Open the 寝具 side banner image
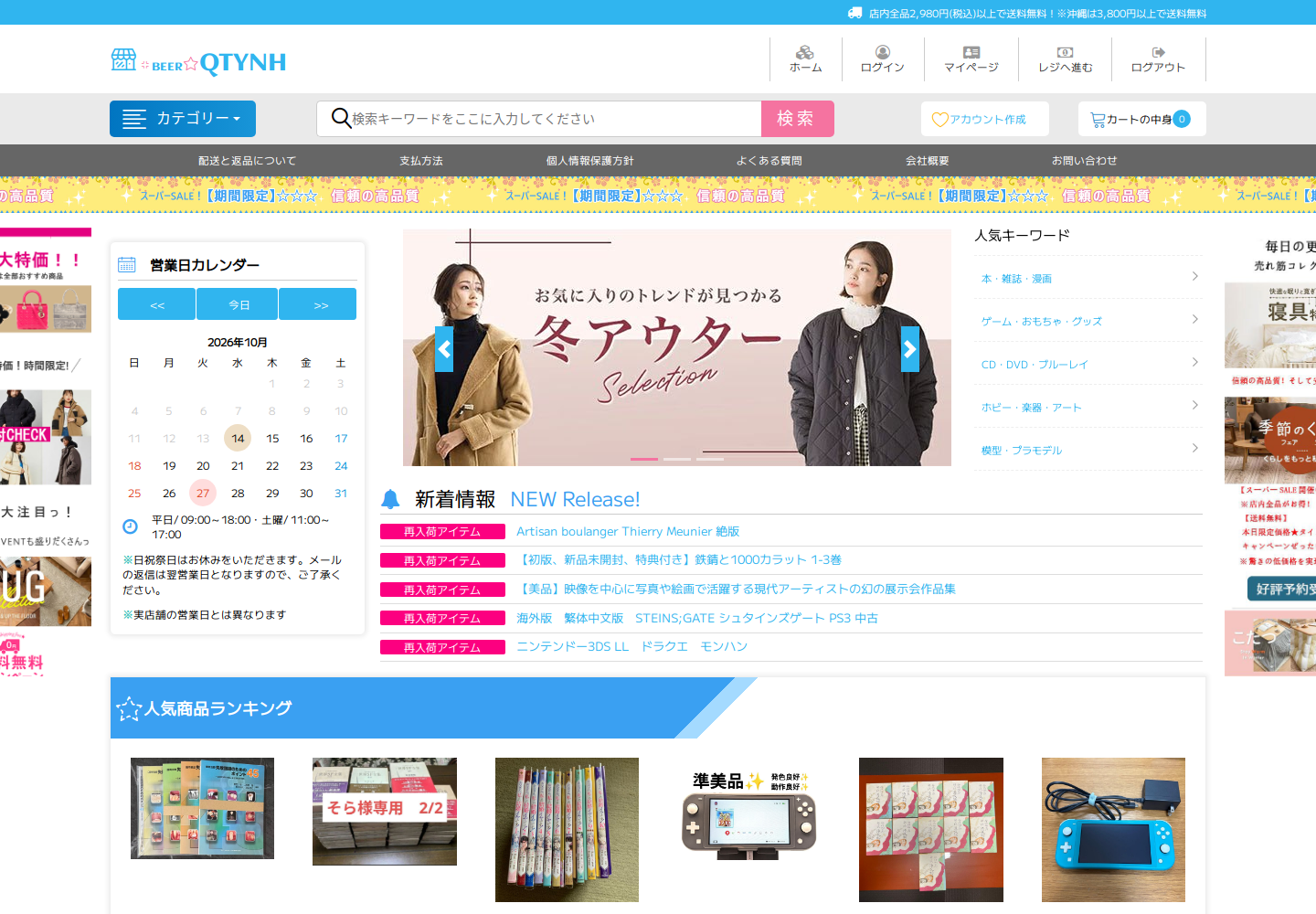This screenshot has height=914, width=1316. 1270,325
